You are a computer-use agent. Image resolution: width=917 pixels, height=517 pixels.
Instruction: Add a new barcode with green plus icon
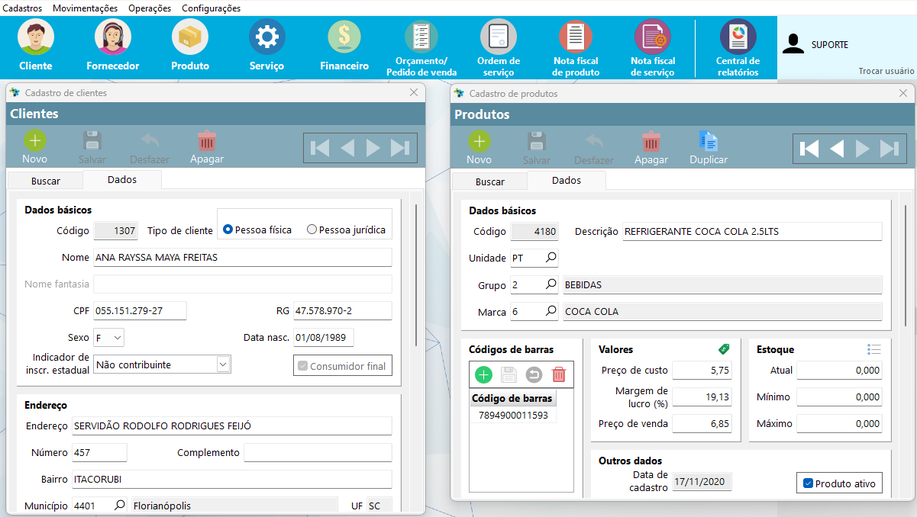(x=483, y=375)
